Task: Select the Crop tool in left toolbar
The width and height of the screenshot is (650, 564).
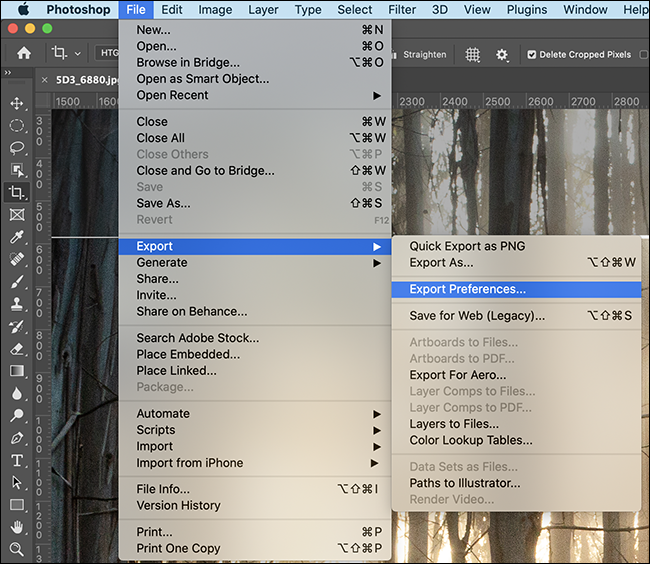Action: pyautogui.click(x=17, y=192)
